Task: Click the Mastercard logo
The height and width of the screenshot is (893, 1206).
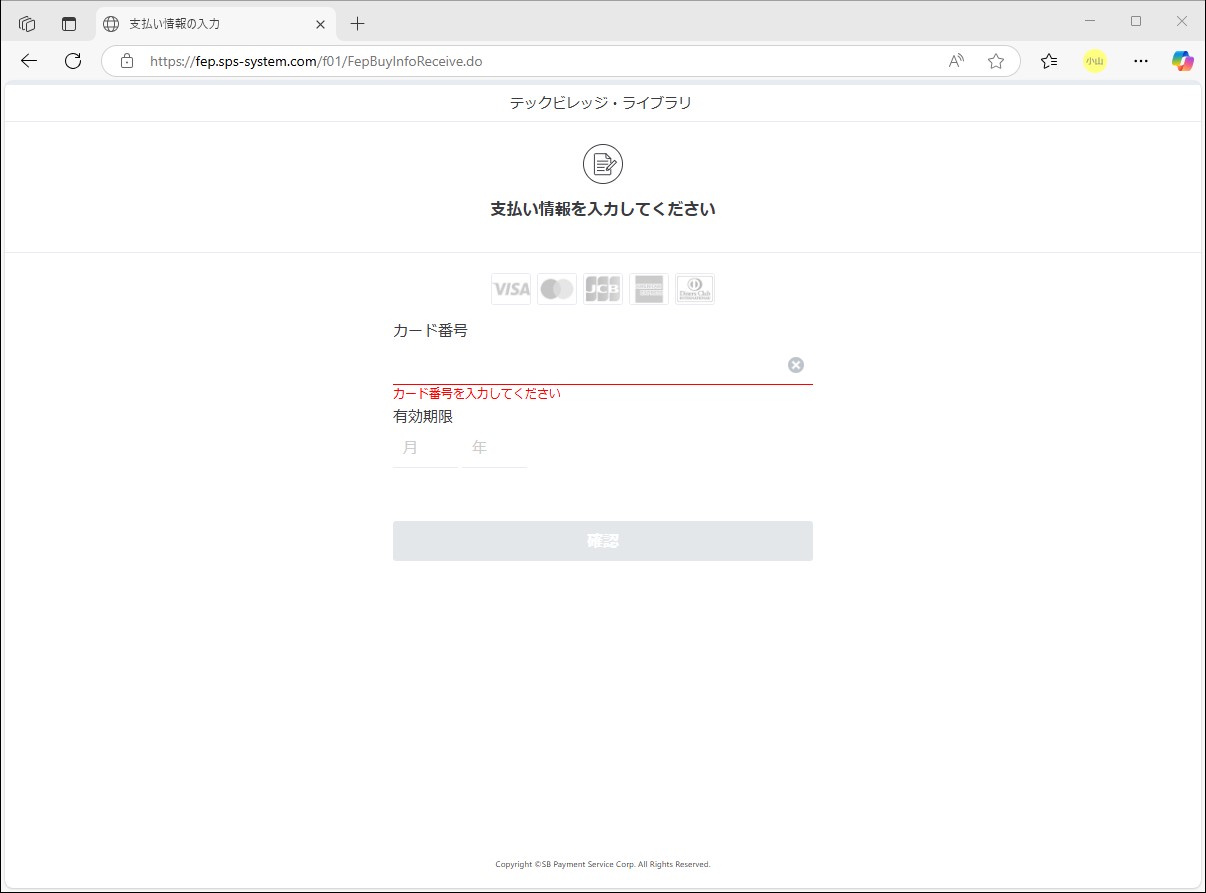Action: tap(557, 289)
